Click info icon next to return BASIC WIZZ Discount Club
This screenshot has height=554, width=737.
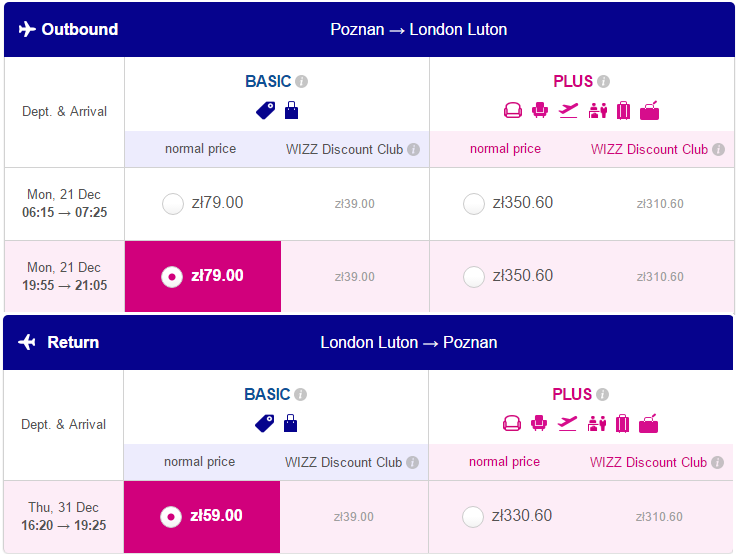[x=412, y=462]
